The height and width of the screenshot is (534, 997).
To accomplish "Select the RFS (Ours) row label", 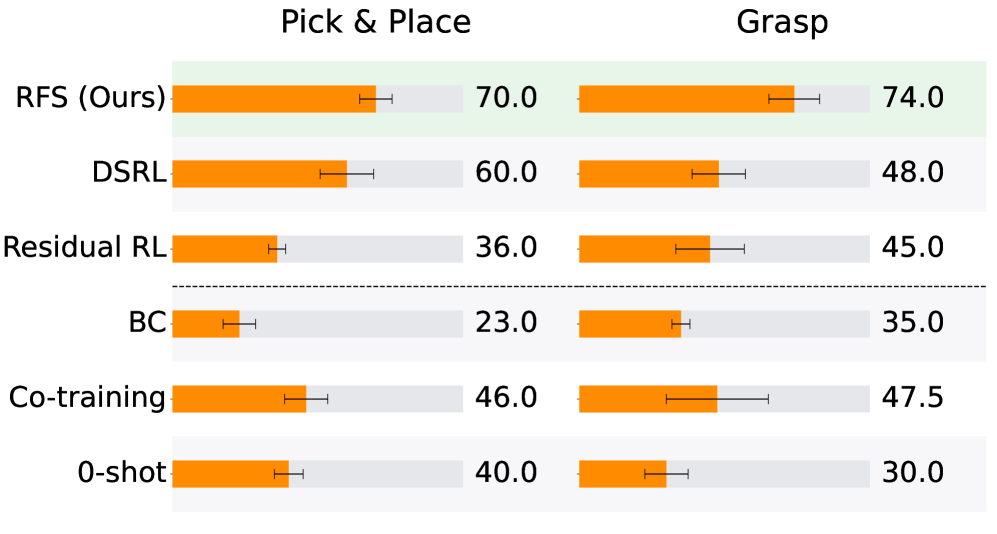I will coord(90,98).
